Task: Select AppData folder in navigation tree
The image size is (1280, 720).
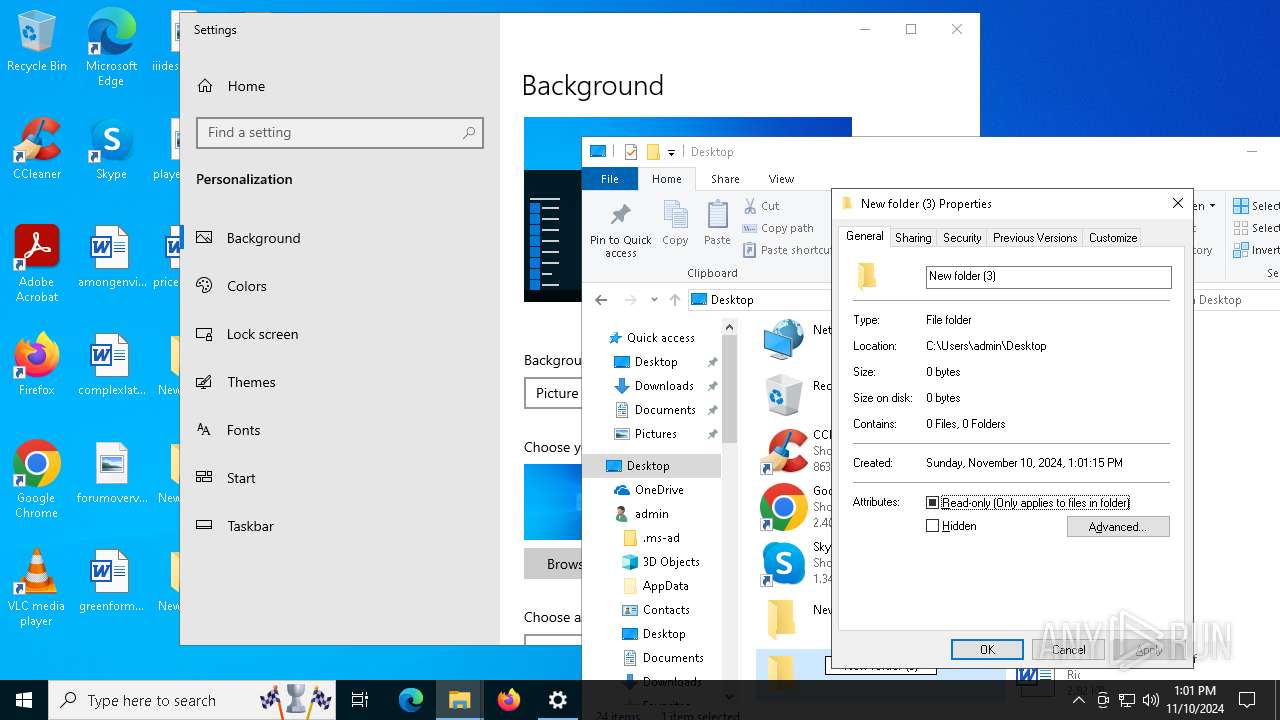Action: point(665,586)
